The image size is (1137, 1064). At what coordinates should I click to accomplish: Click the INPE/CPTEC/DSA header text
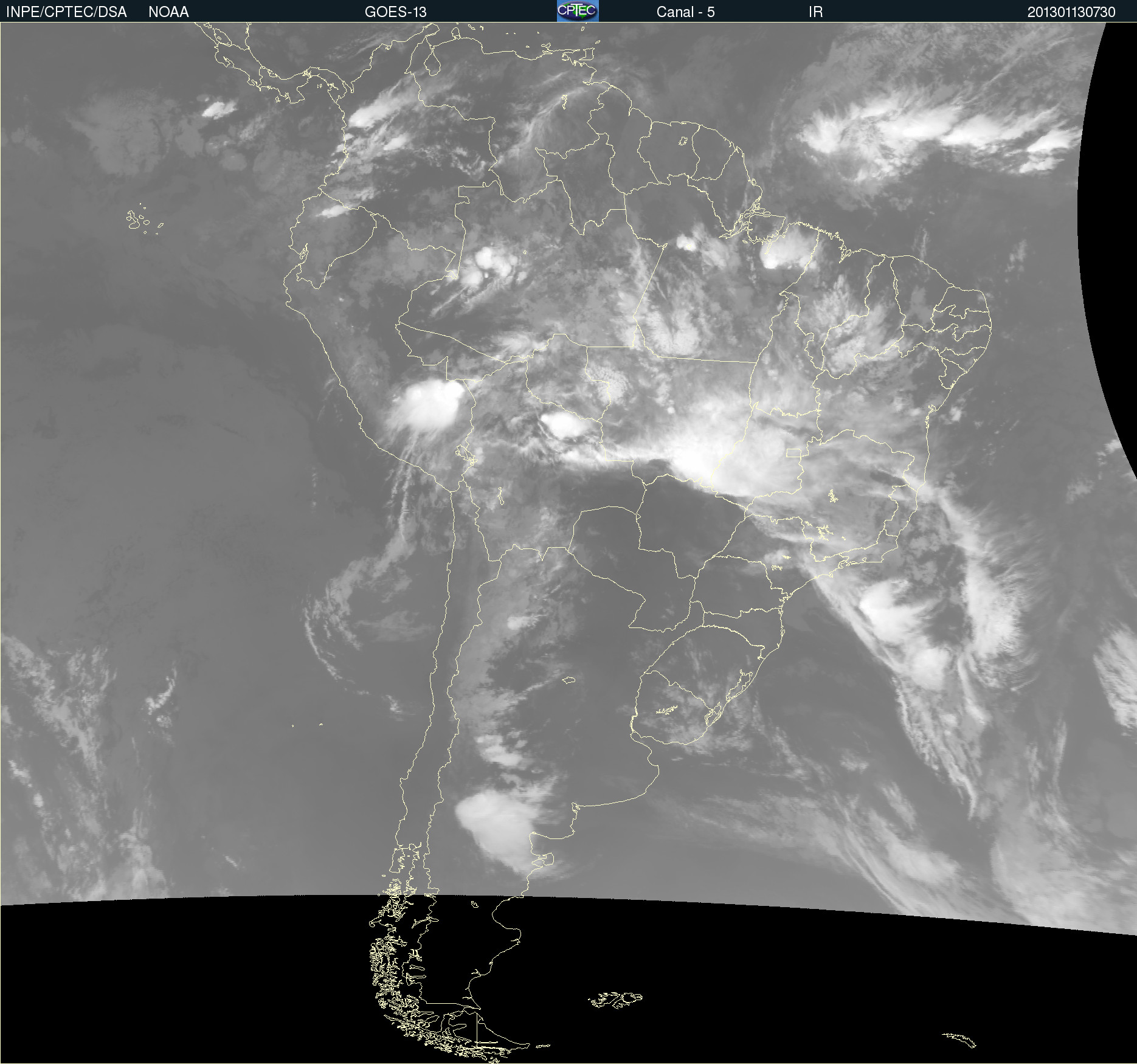(x=66, y=12)
